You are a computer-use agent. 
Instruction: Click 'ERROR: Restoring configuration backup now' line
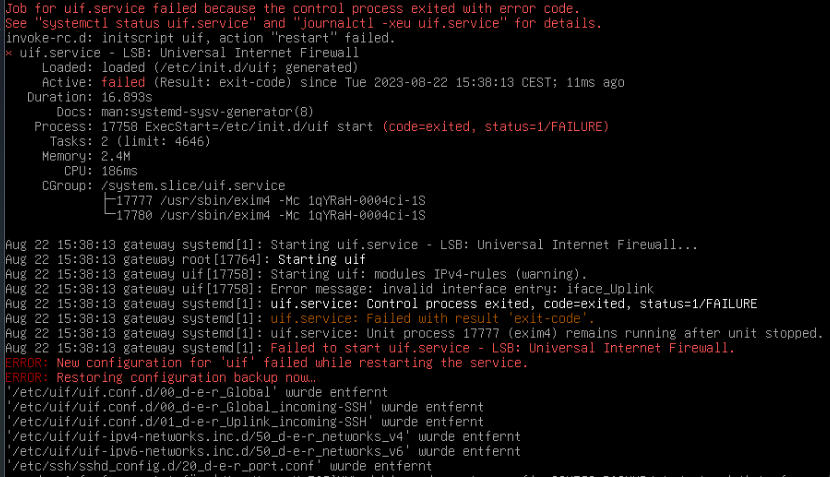point(160,378)
